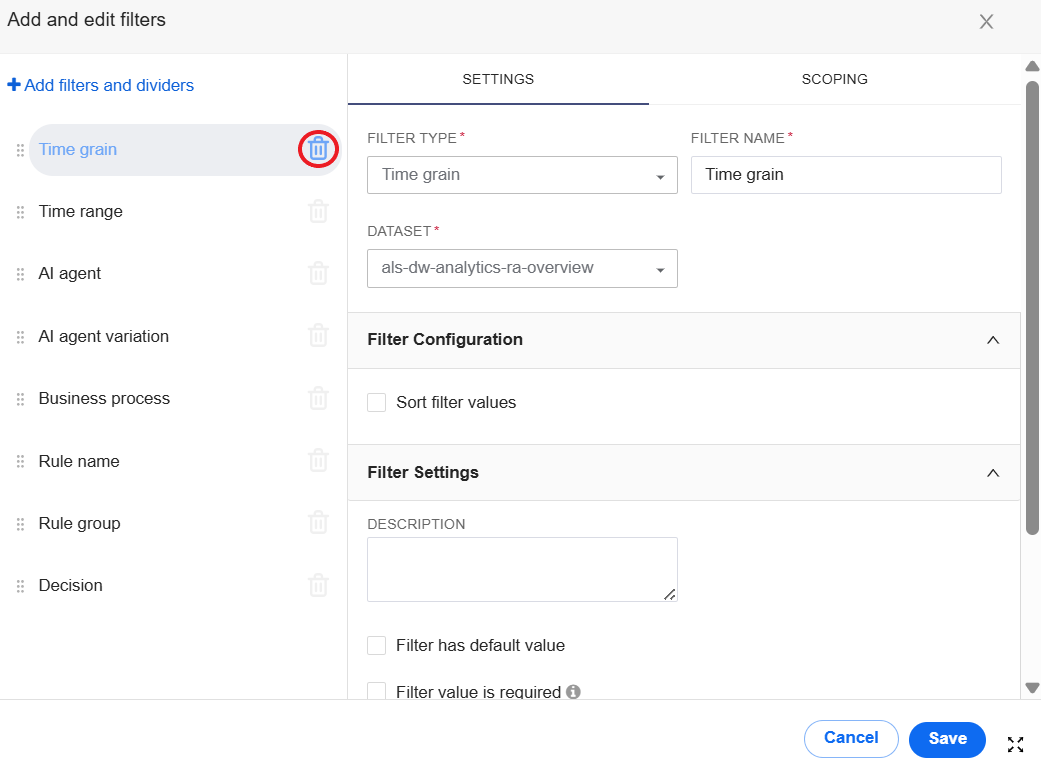Viewport: 1041px width, 772px height.
Task: Click the Description resize grip
Action: pyautogui.click(x=670, y=594)
